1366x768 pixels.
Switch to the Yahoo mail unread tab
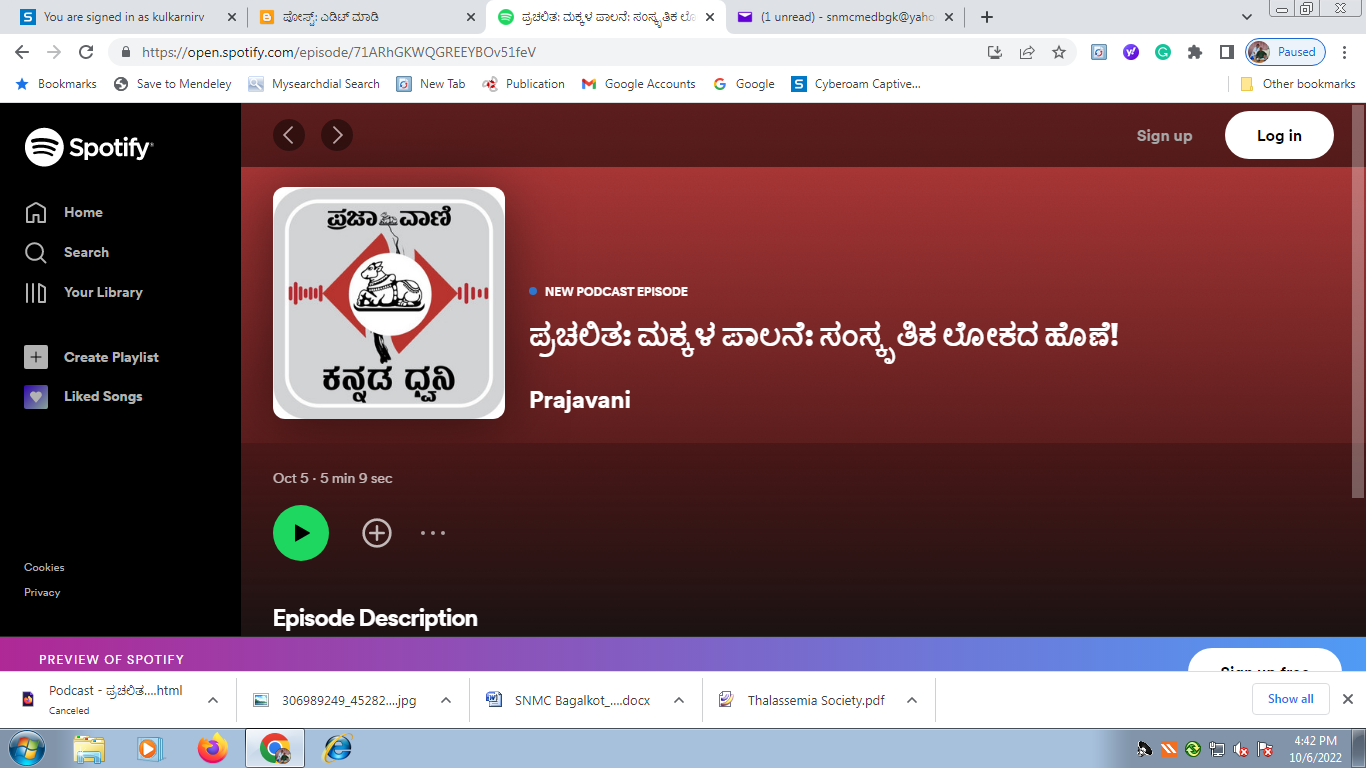(x=845, y=17)
